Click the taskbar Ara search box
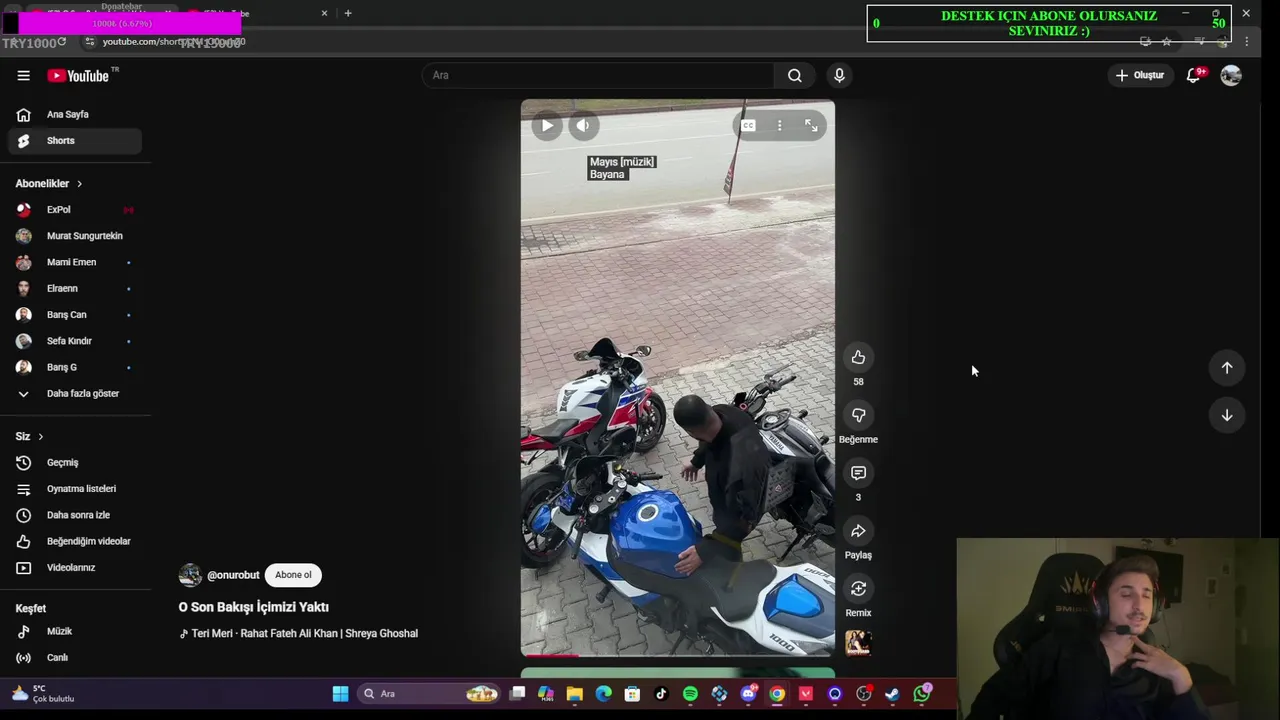The width and height of the screenshot is (1280, 720). pyautogui.click(x=430, y=693)
